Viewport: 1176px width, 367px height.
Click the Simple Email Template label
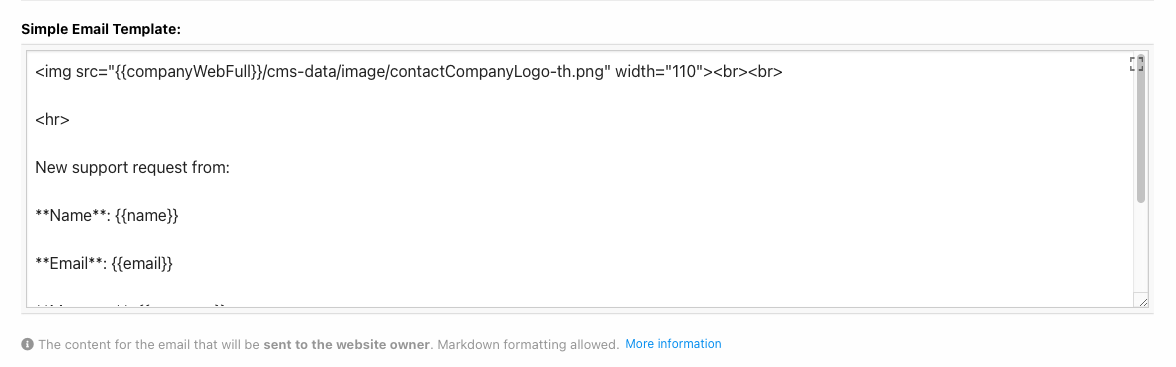101,29
